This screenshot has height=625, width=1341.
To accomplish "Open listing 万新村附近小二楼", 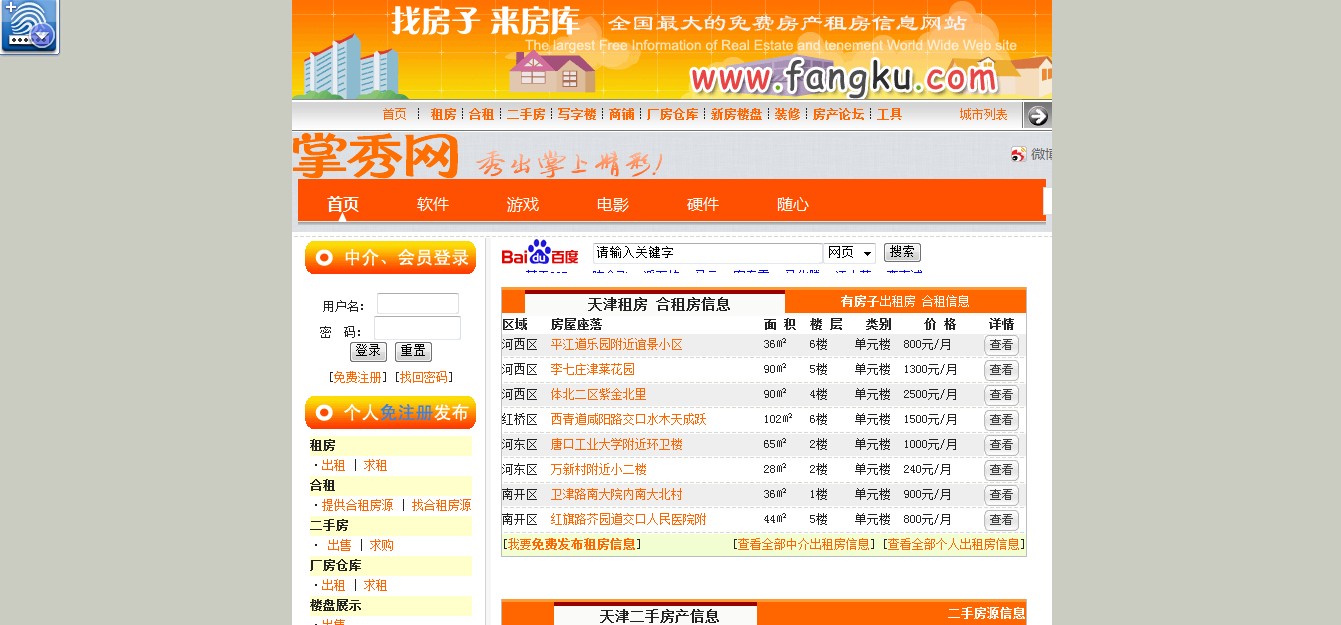I will click(x=598, y=469).
